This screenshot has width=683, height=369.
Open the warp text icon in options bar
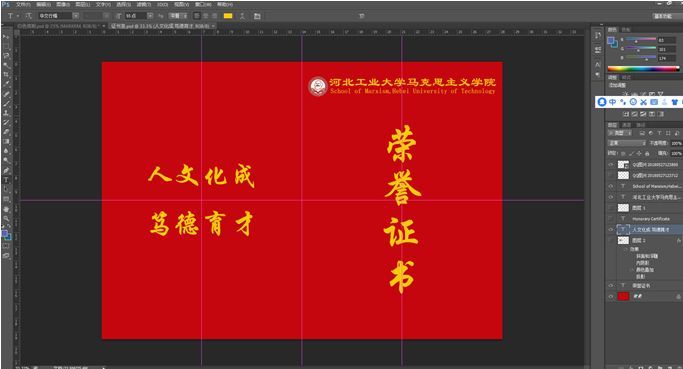click(x=242, y=16)
